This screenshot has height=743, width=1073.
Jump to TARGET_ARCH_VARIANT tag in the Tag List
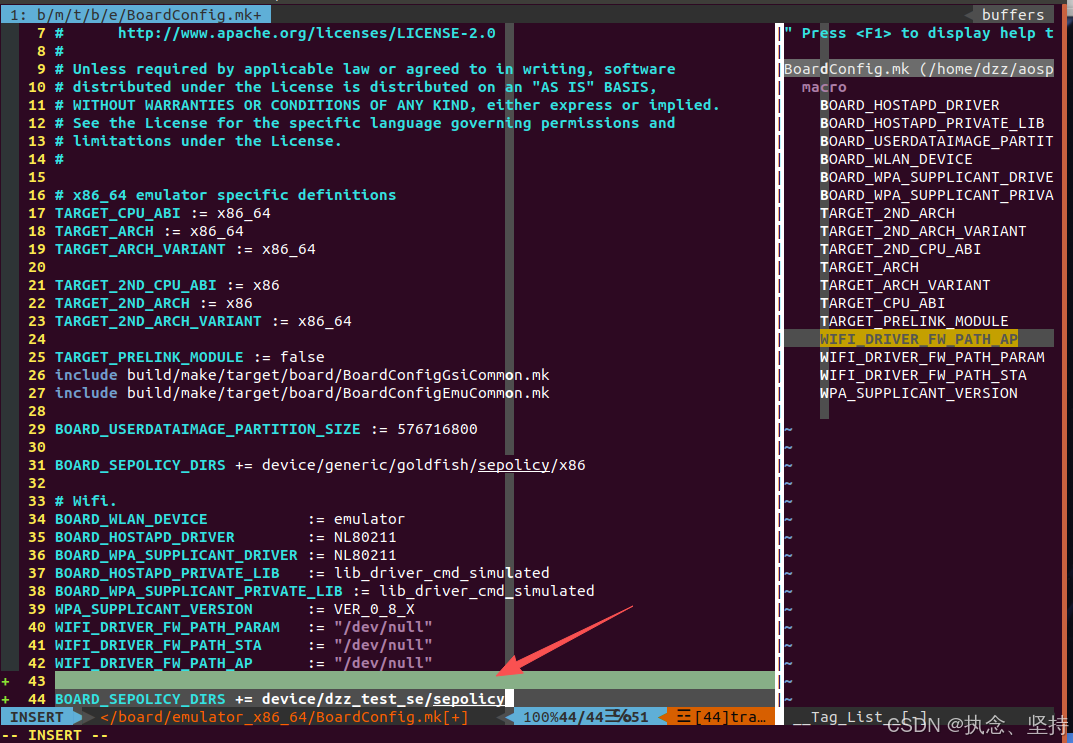905,285
